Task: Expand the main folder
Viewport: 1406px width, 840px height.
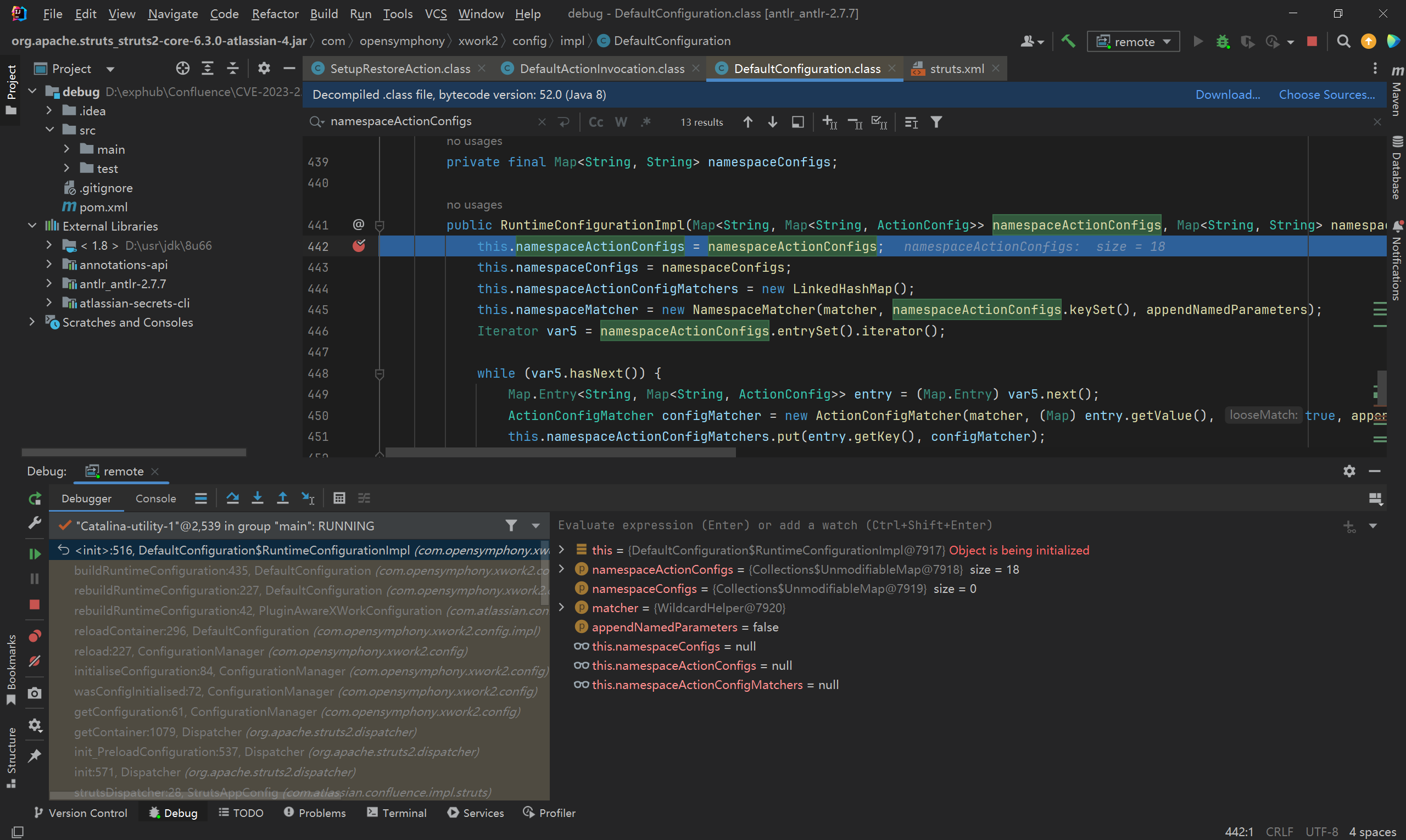Action: [67, 149]
